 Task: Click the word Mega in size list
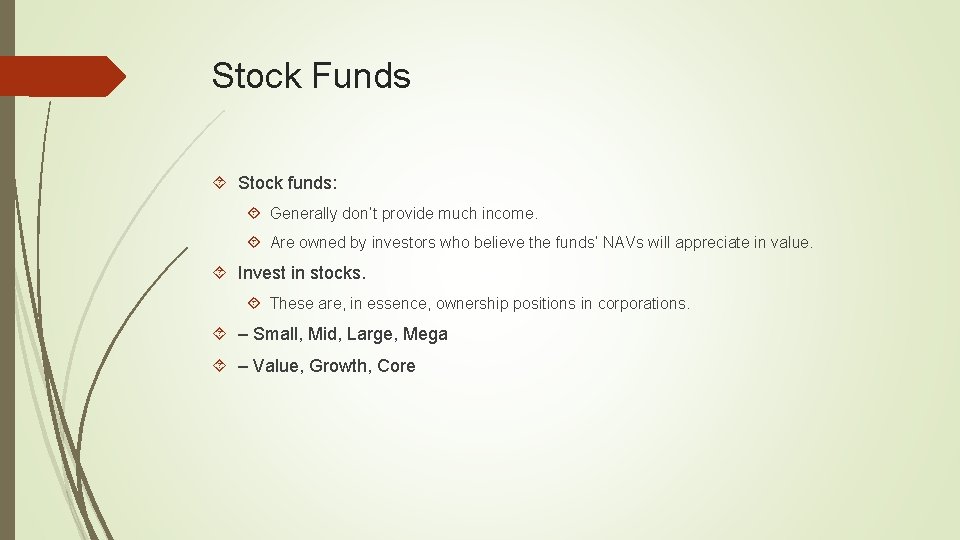425,334
